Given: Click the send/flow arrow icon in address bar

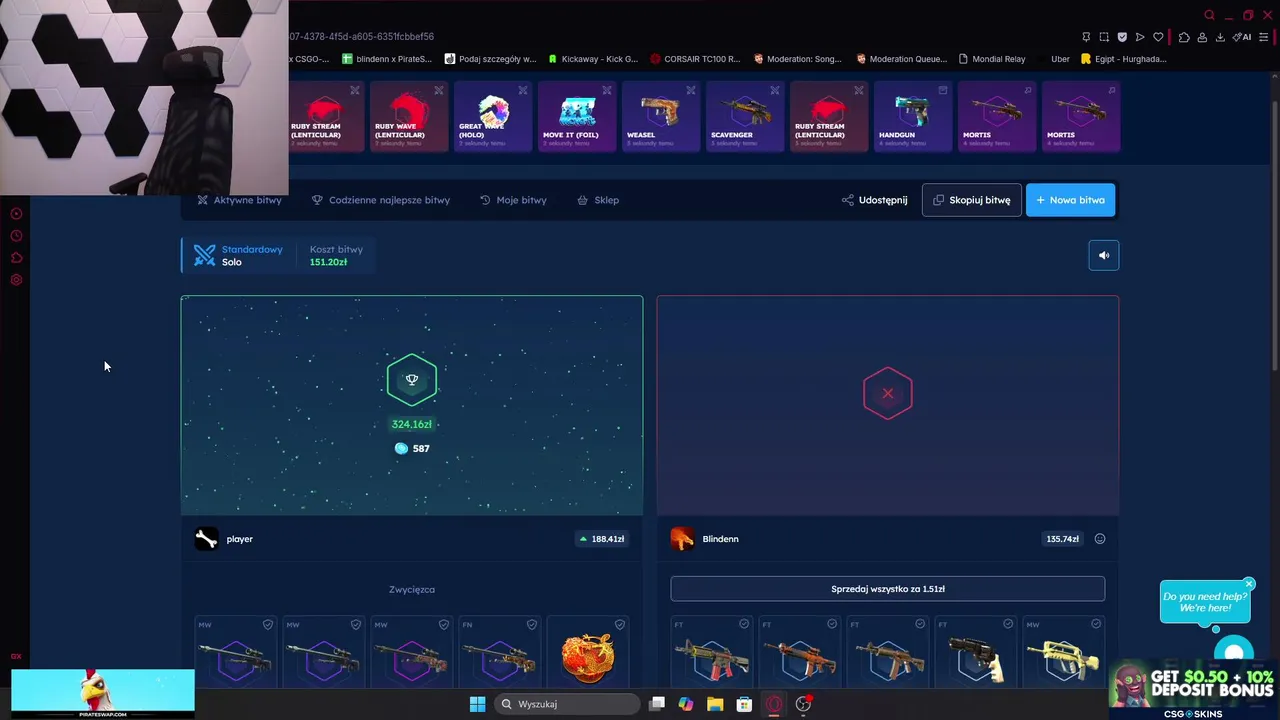Looking at the screenshot, I should (x=1140, y=37).
